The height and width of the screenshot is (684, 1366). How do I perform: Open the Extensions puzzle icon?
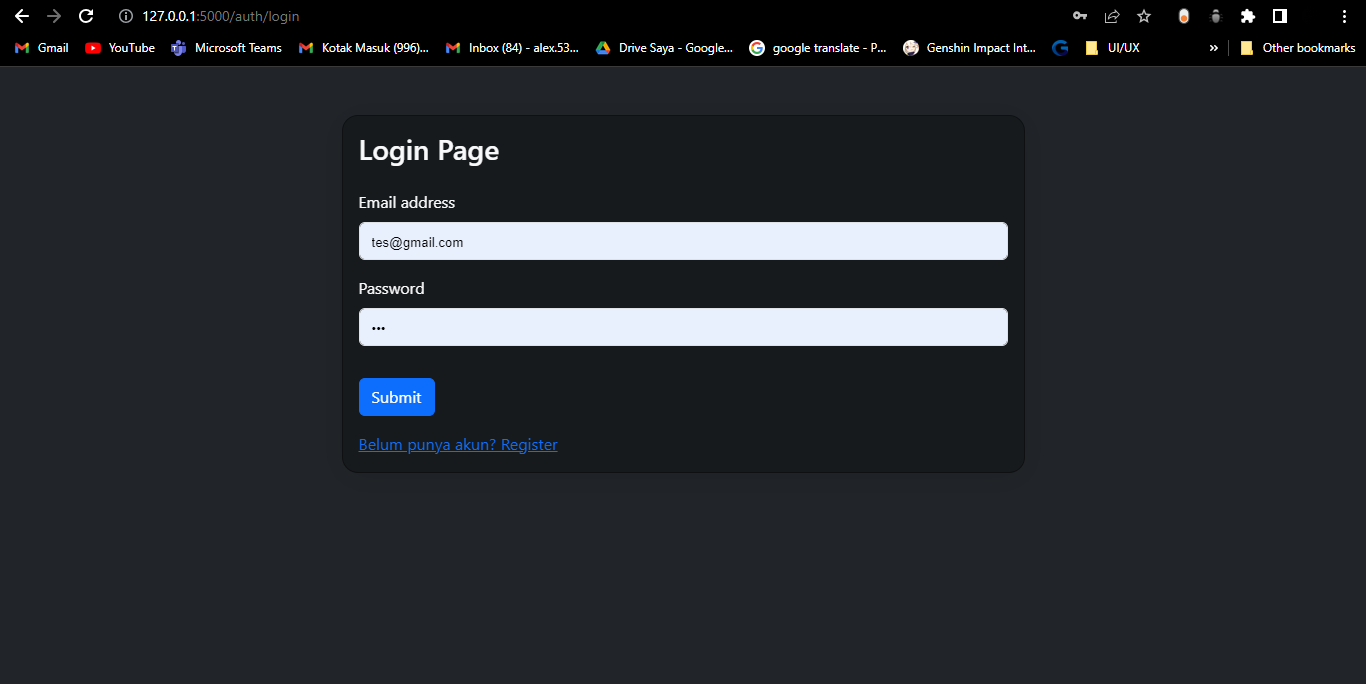pos(1248,16)
